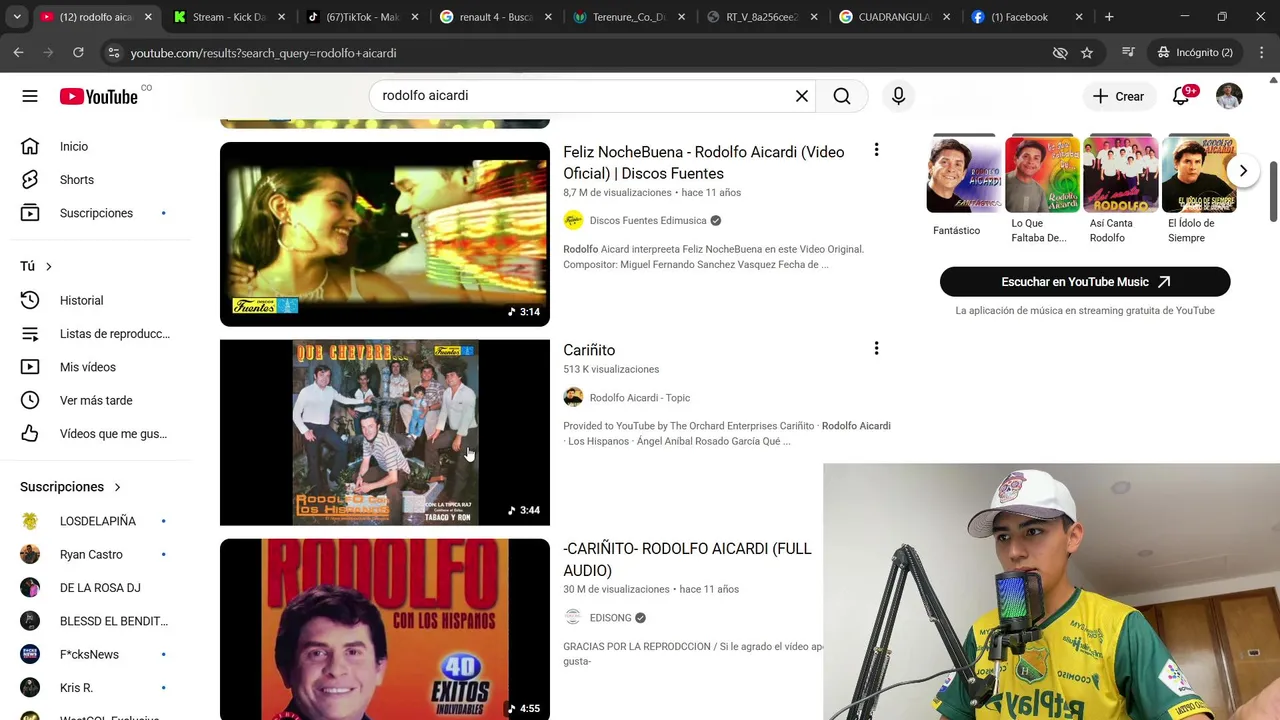Viewport: 1280px width, 720px height.
Task: Play the Cariñito album cover thumbnail
Action: point(385,432)
